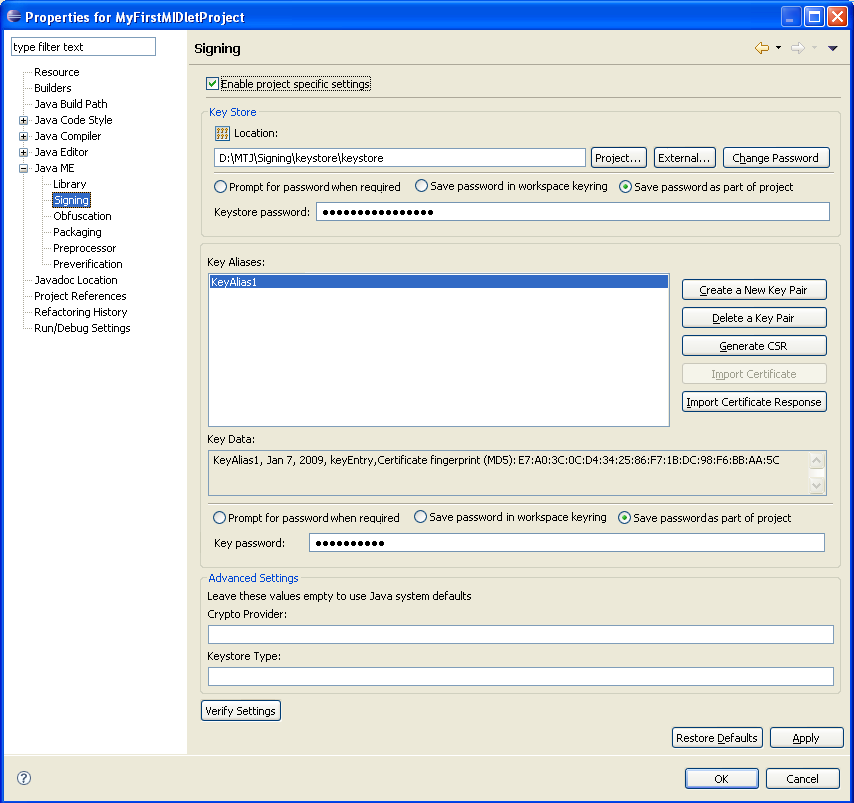854x803 pixels.
Task: Expand the Java Editor node
Action: click(x=24, y=152)
